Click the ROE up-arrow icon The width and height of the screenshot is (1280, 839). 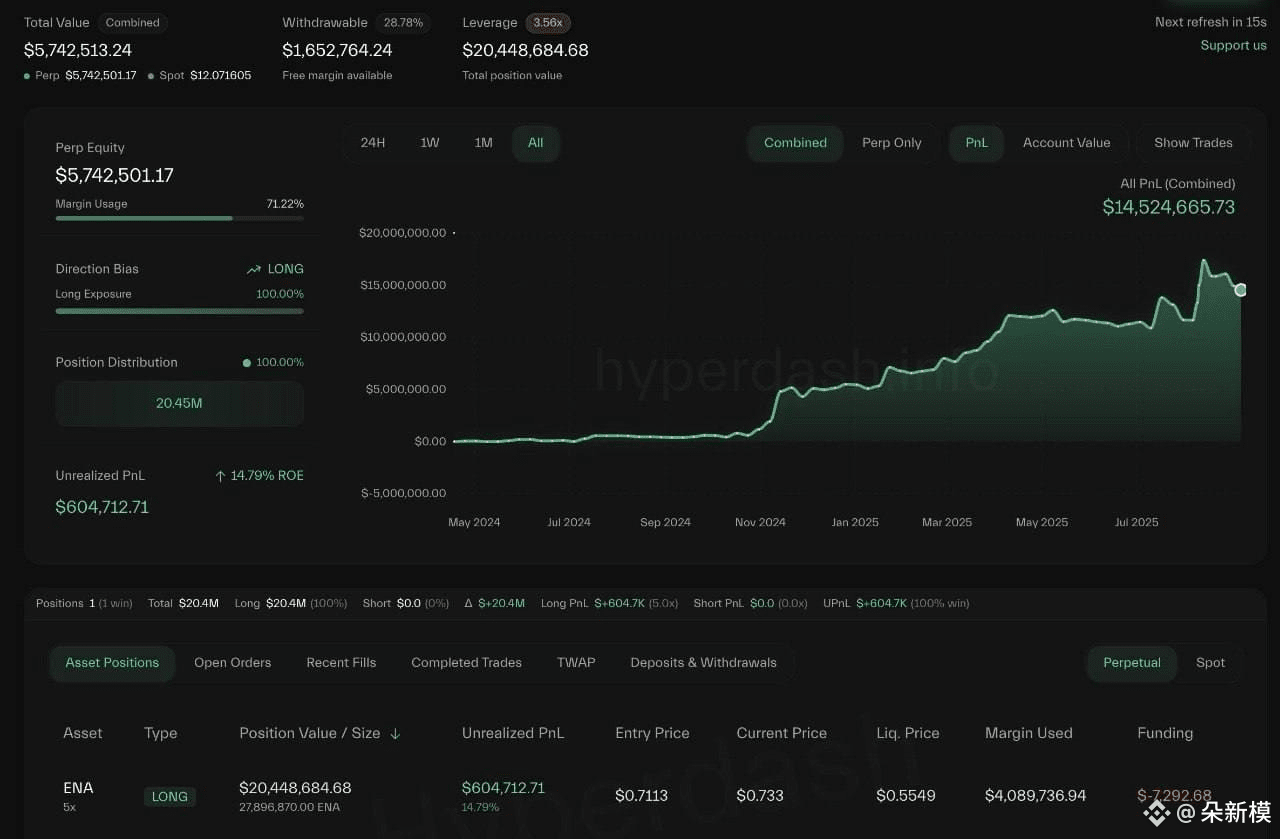[x=220, y=476]
